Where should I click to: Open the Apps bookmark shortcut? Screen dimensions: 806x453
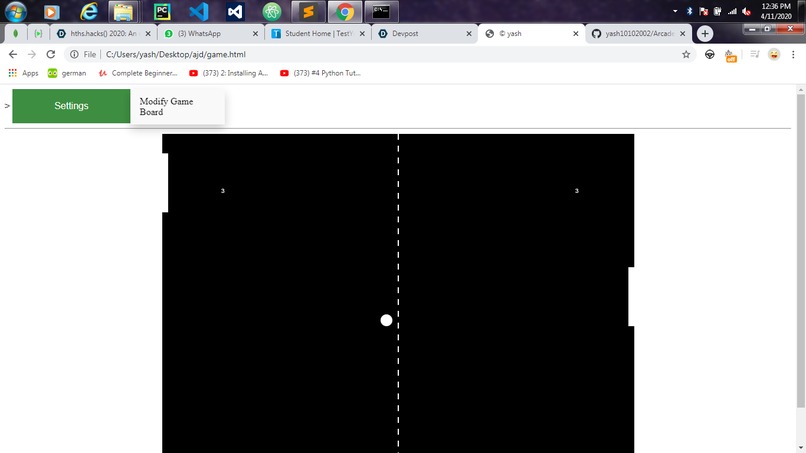click(x=23, y=73)
